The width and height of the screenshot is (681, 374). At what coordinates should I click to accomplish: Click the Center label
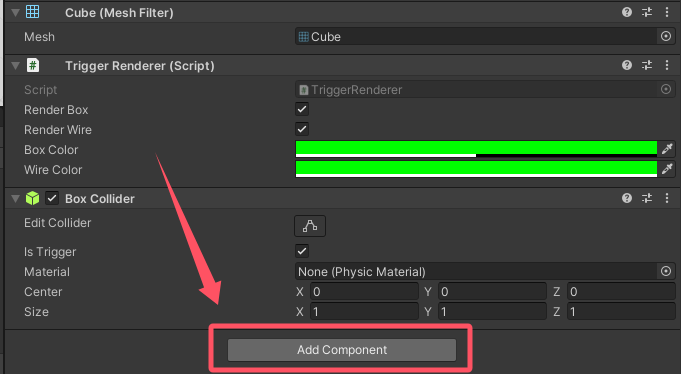[x=43, y=291]
